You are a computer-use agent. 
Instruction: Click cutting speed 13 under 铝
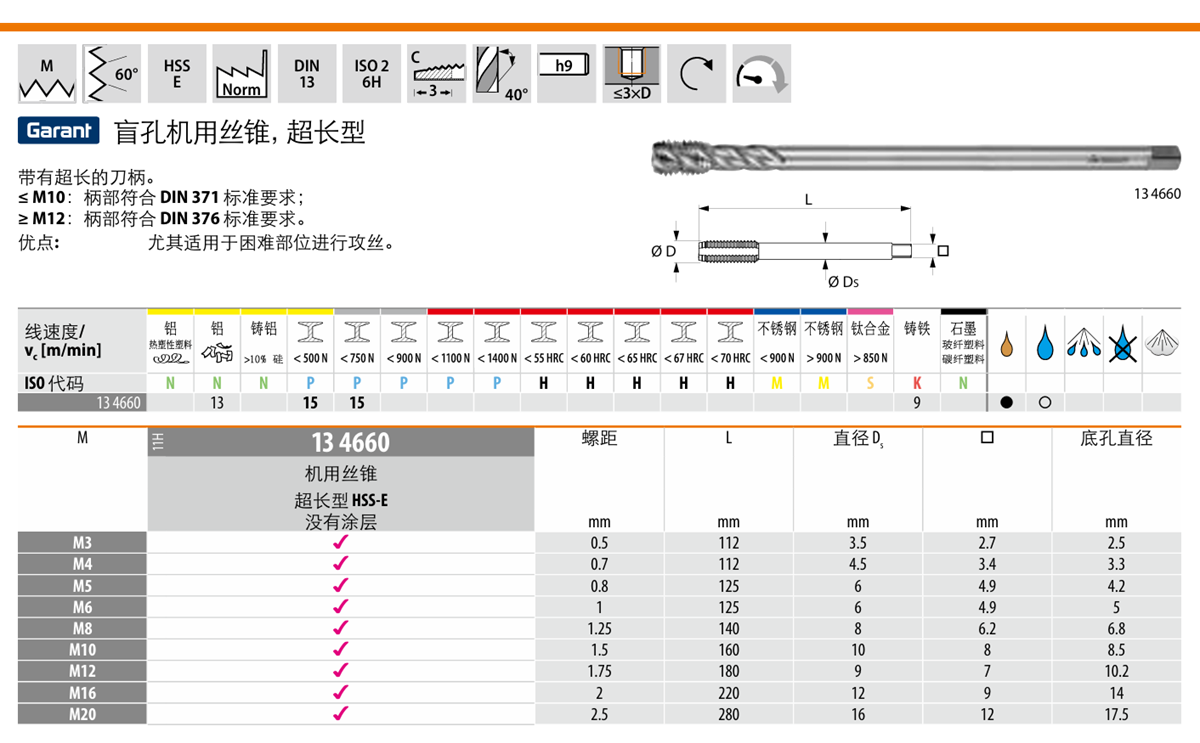pos(217,403)
